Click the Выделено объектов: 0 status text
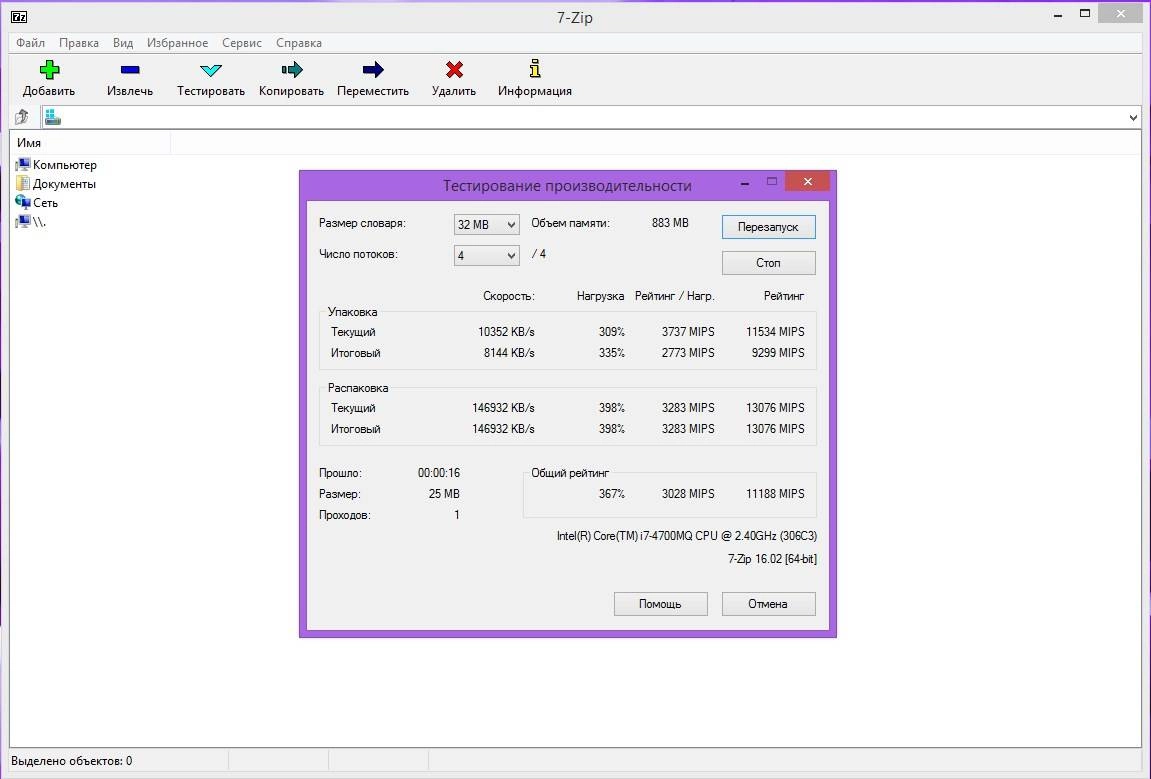This screenshot has height=779, width=1151. [x=71, y=761]
